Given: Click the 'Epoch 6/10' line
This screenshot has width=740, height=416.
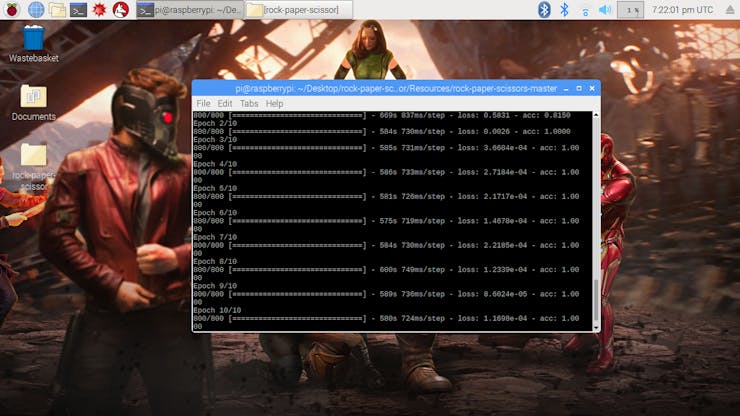Looking at the screenshot, I should [215, 213].
